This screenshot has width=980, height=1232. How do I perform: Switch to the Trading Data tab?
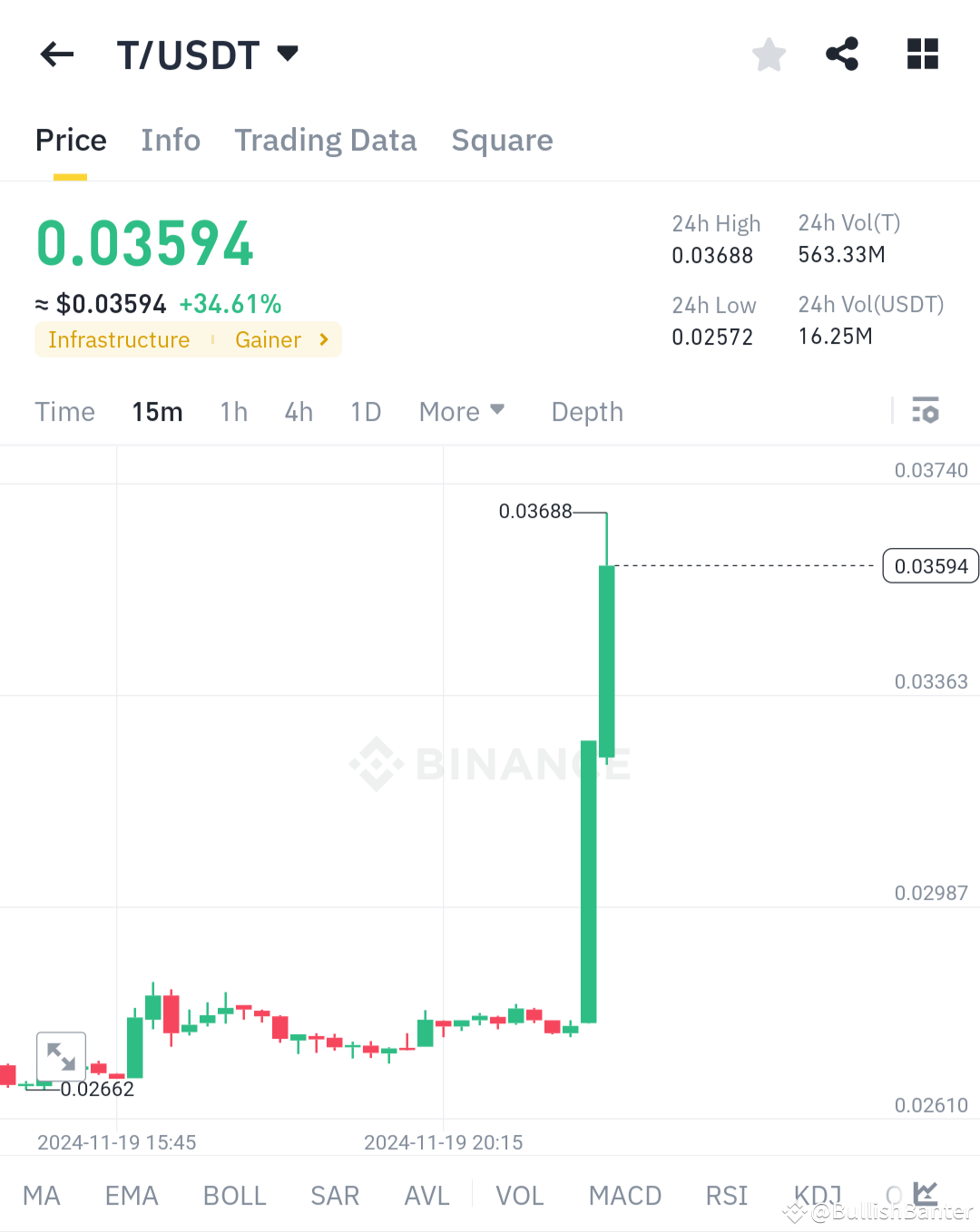pos(325,140)
